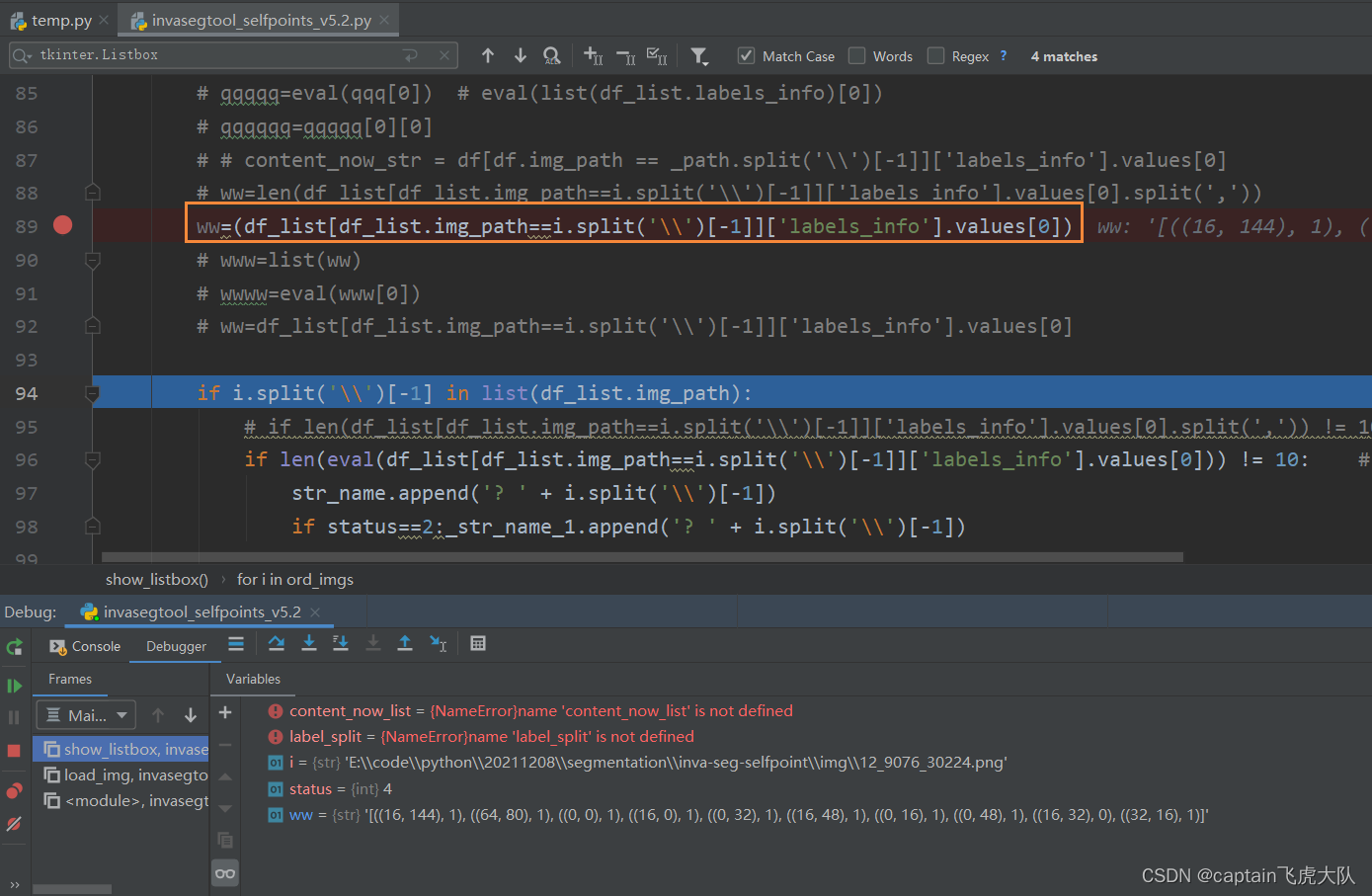Viewport: 1372px width, 896px height.
Task: Rerun the debug session with the green rerun icon
Action: click(x=14, y=647)
